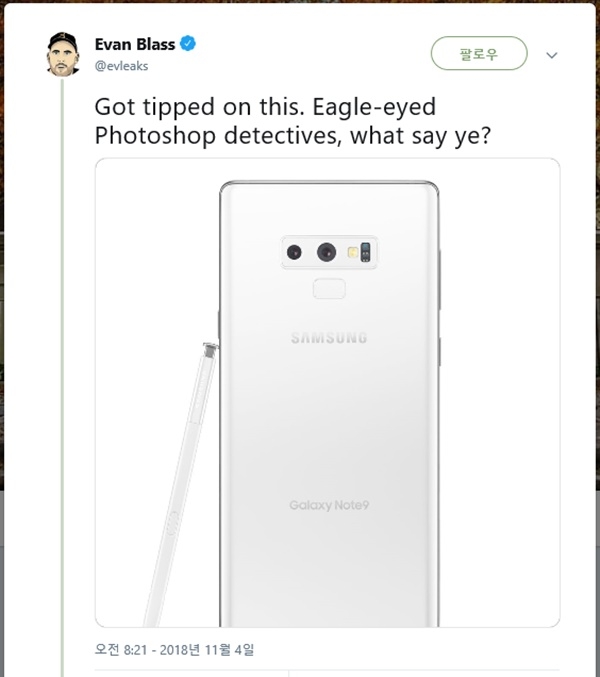Click the Galaxy Note9 text on the phone
The width and height of the screenshot is (600, 677).
[328, 505]
